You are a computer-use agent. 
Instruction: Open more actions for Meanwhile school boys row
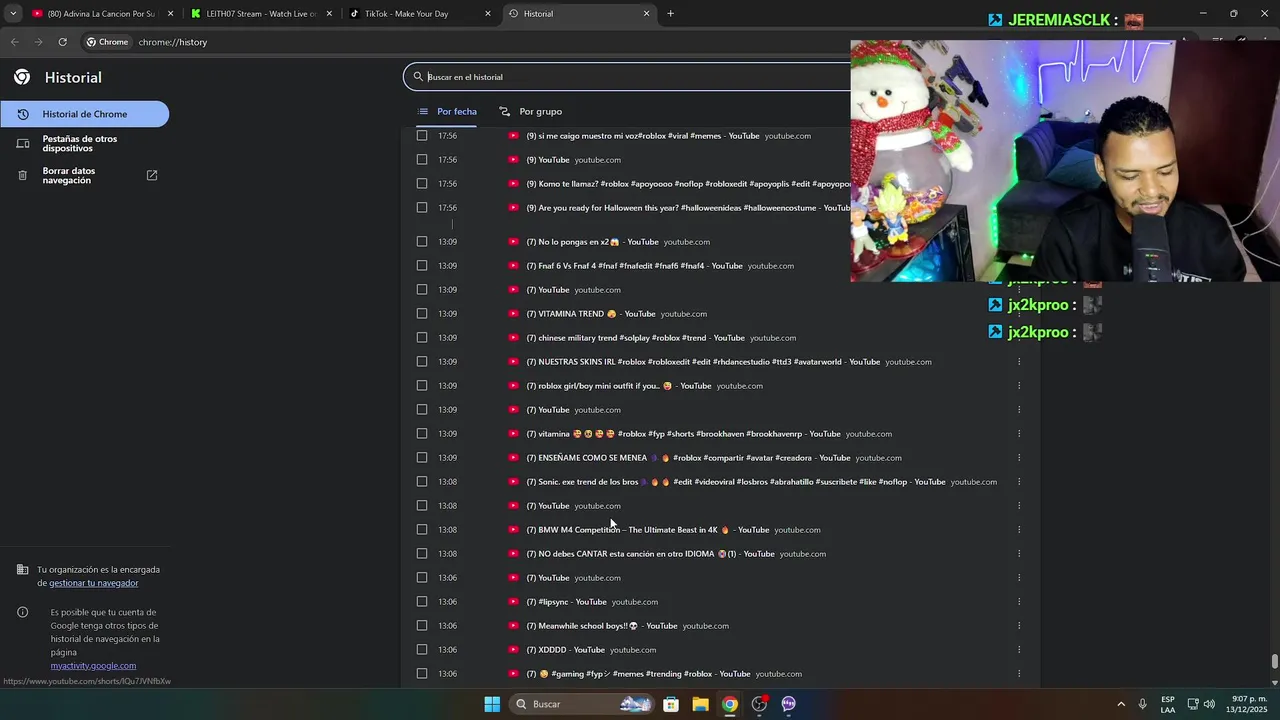pos(1019,626)
